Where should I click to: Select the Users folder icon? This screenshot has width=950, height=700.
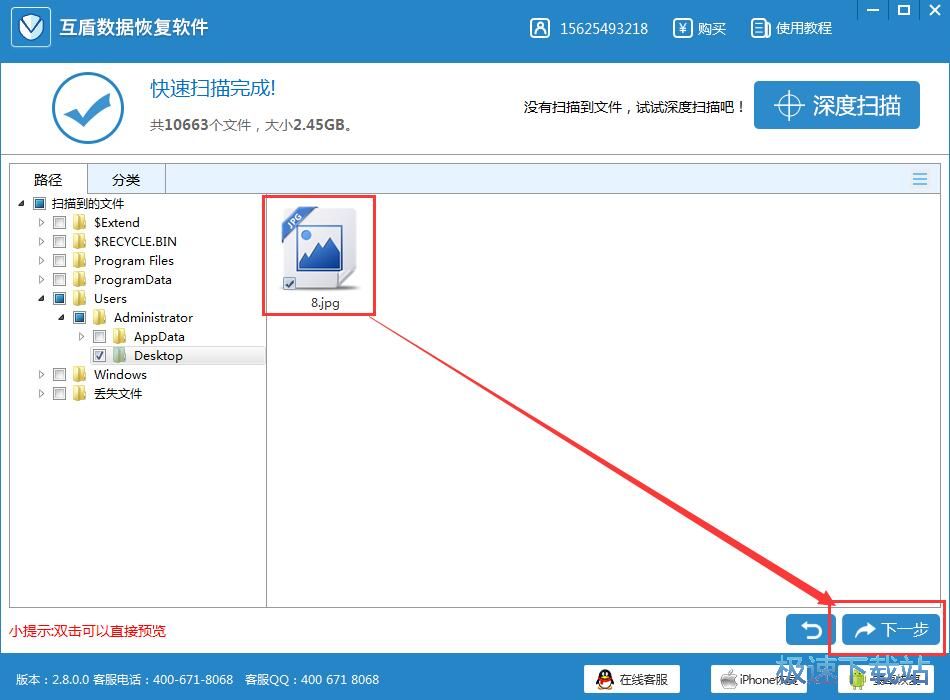click(79, 298)
